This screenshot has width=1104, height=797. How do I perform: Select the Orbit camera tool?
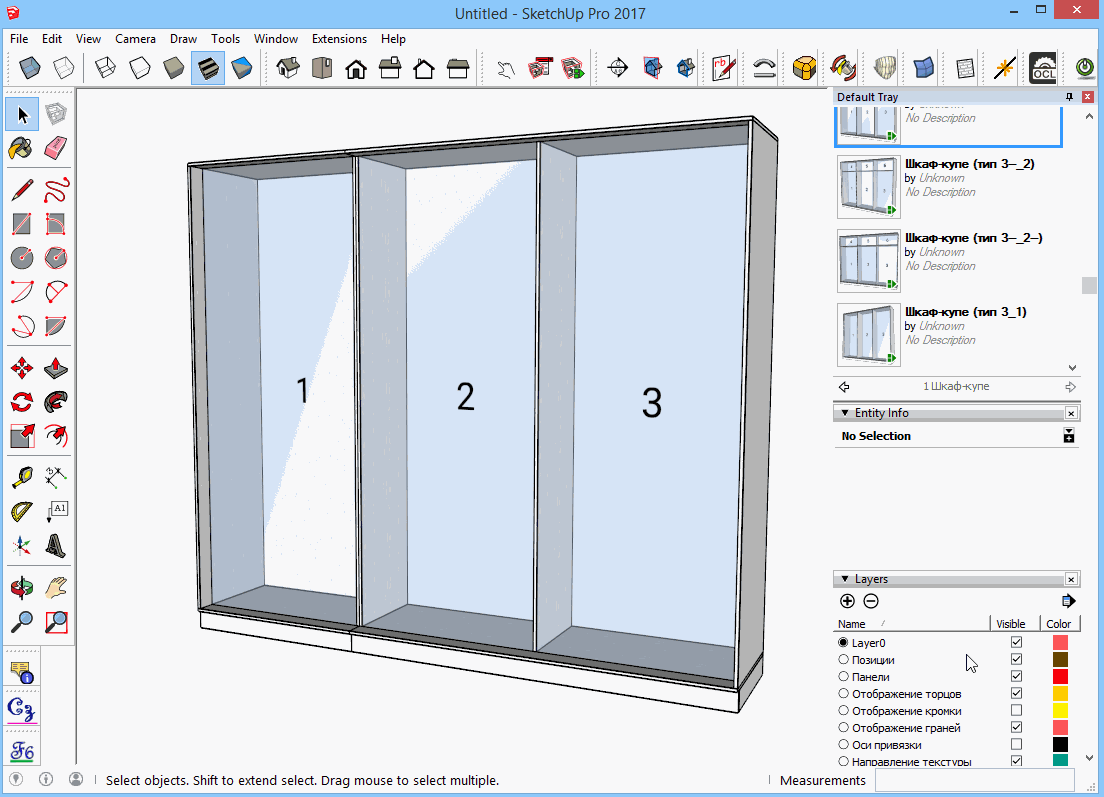click(x=21, y=587)
